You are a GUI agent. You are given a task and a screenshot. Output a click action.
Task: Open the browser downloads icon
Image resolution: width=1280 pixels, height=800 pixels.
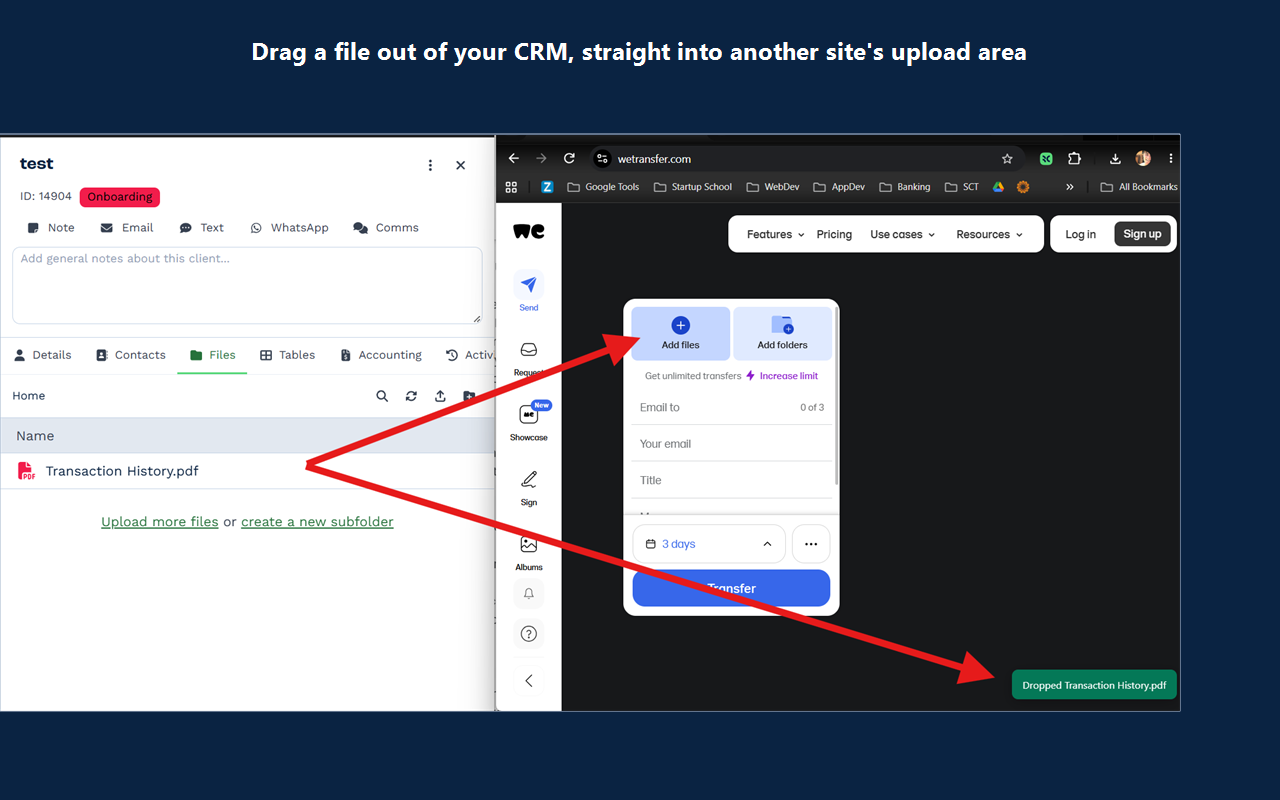click(1115, 158)
